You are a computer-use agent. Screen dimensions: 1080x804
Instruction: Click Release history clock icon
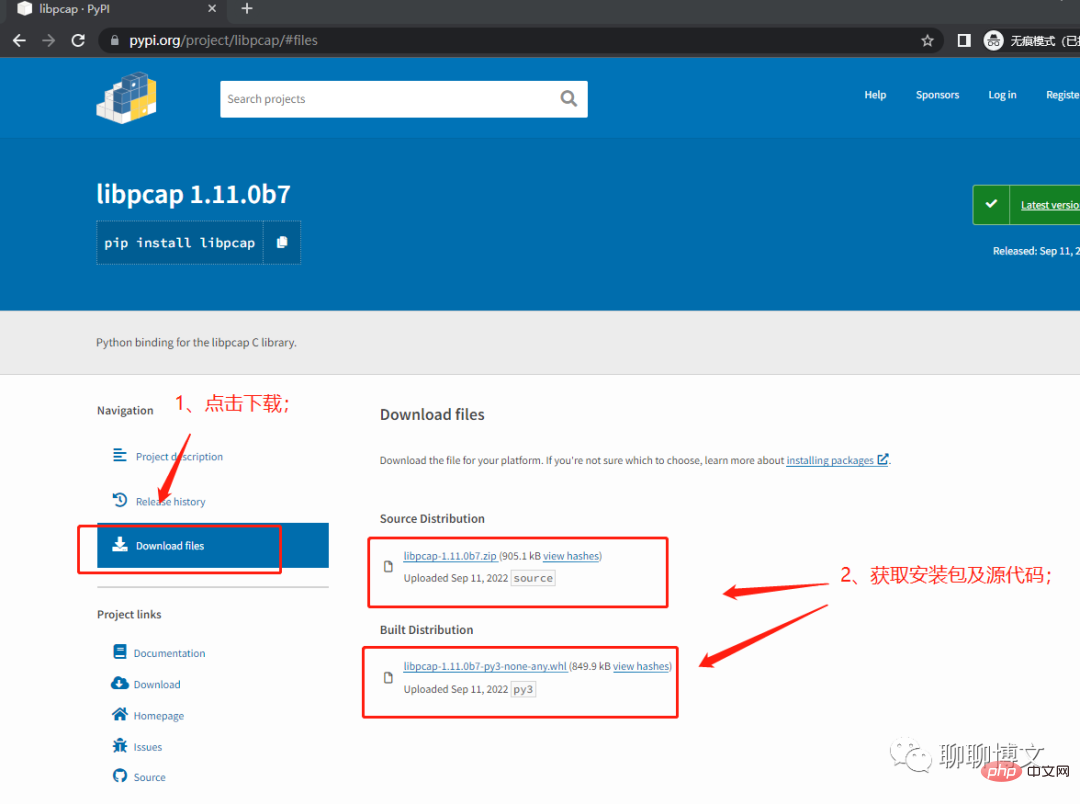coord(120,500)
